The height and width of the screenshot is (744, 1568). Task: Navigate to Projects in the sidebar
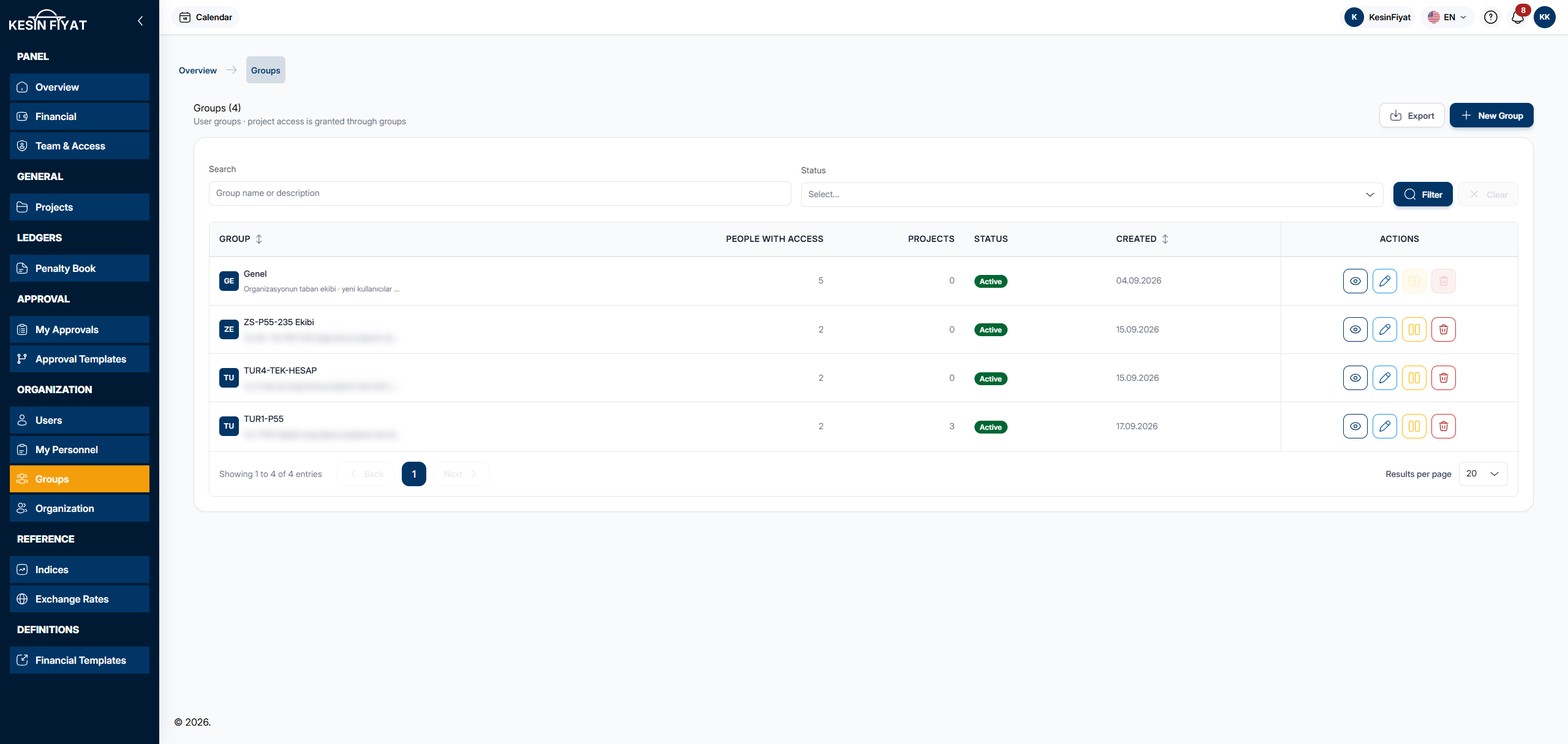click(x=79, y=207)
